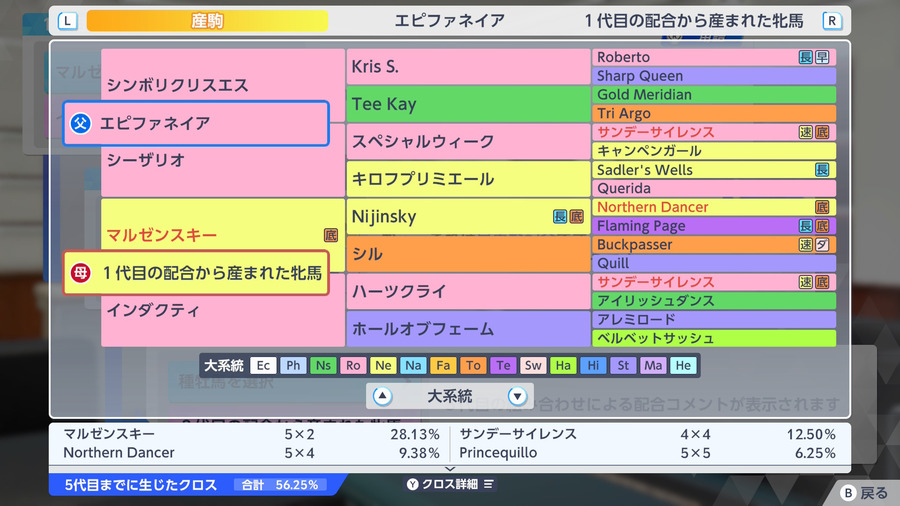Click the 速 badge on Buckpasser
The height and width of the screenshot is (506, 900).
pyautogui.click(x=806, y=245)
